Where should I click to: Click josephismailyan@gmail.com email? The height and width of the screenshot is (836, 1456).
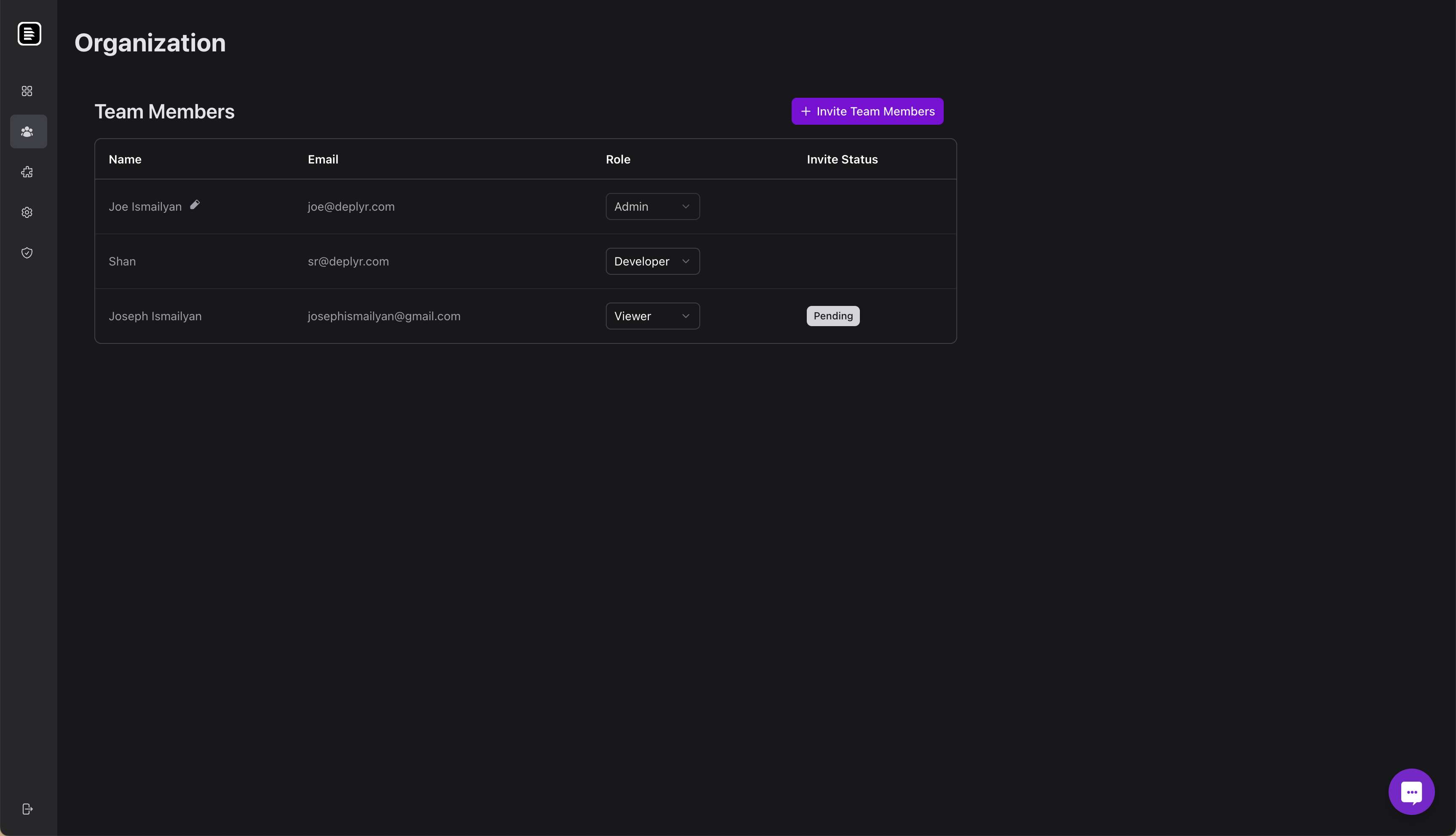point(383,316)
